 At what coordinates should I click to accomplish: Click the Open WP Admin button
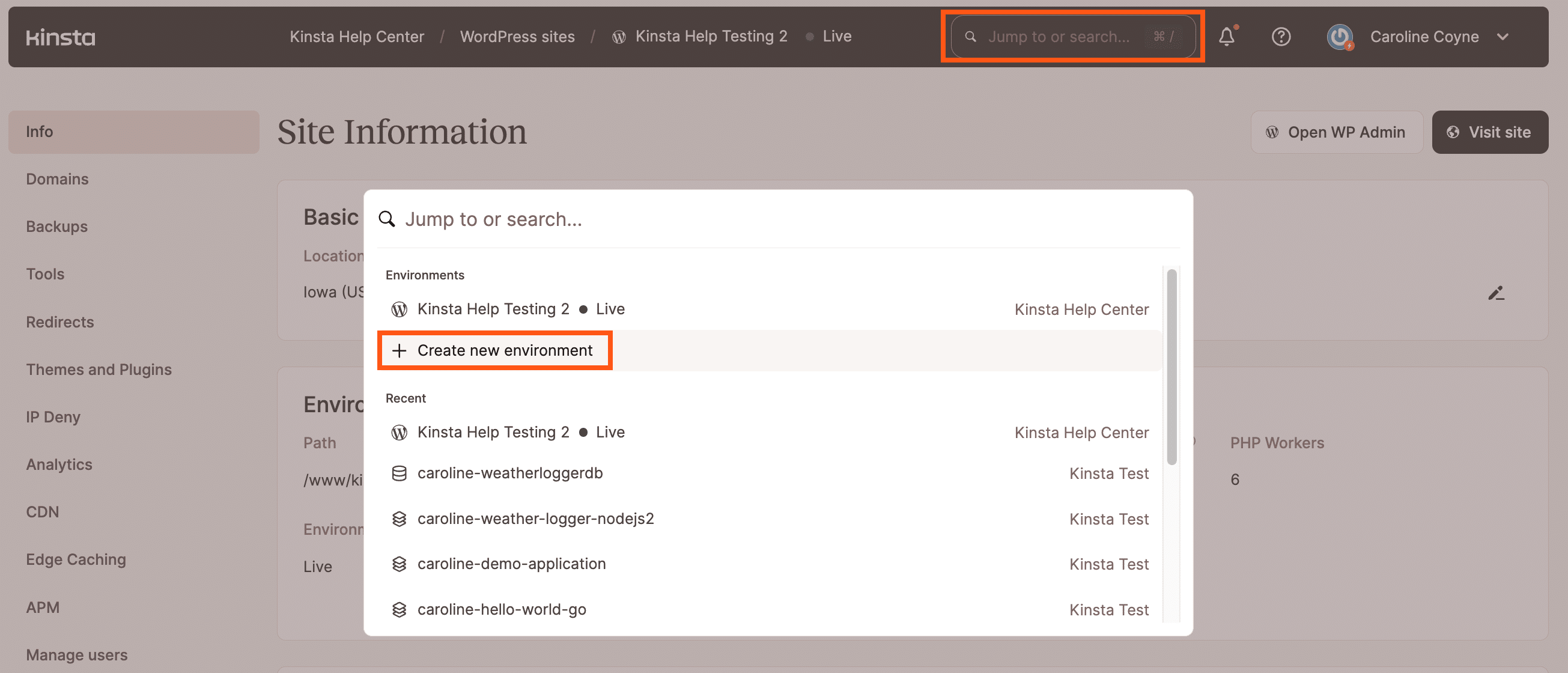[1336, 132]
